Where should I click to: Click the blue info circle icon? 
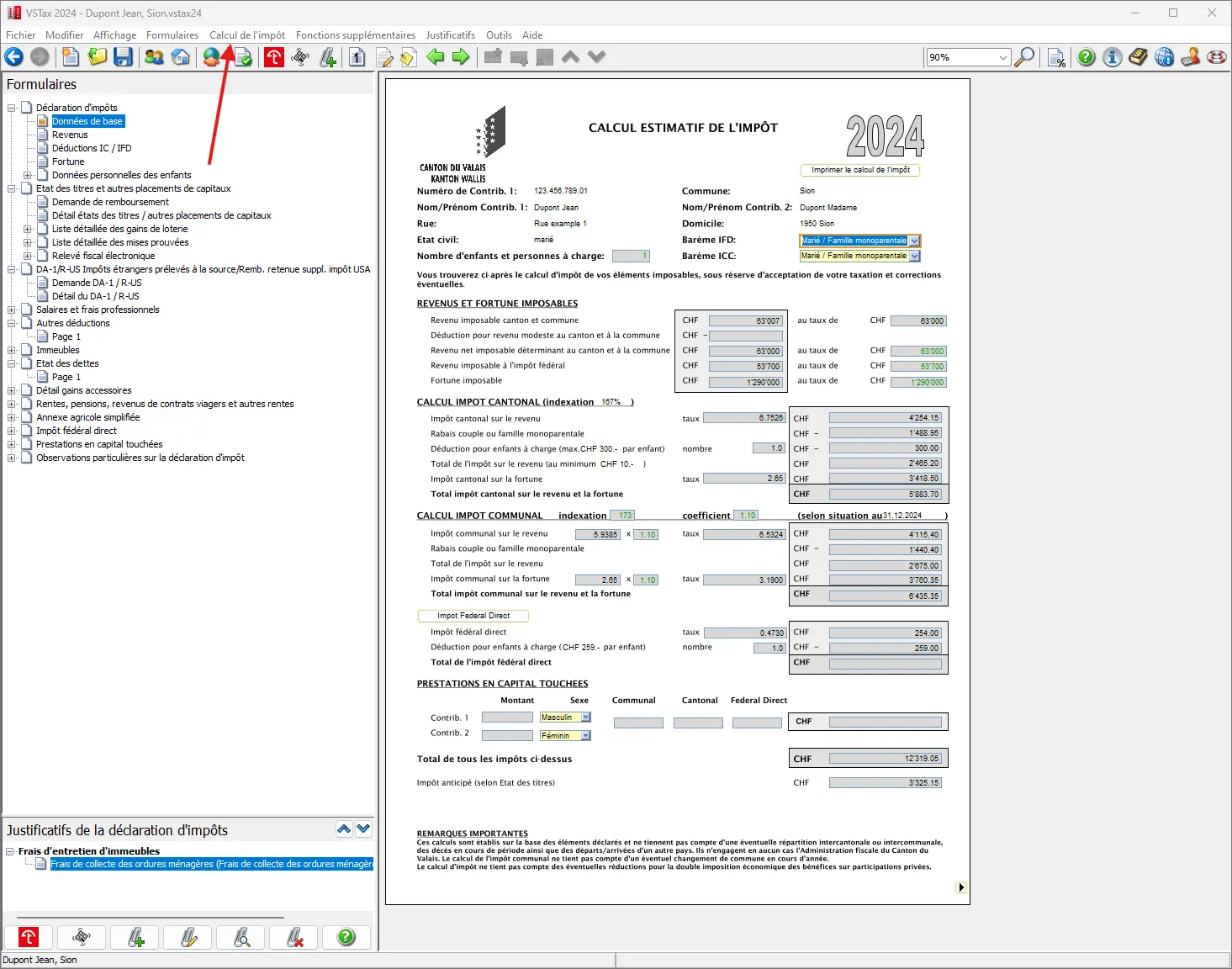click(1112, 57)
